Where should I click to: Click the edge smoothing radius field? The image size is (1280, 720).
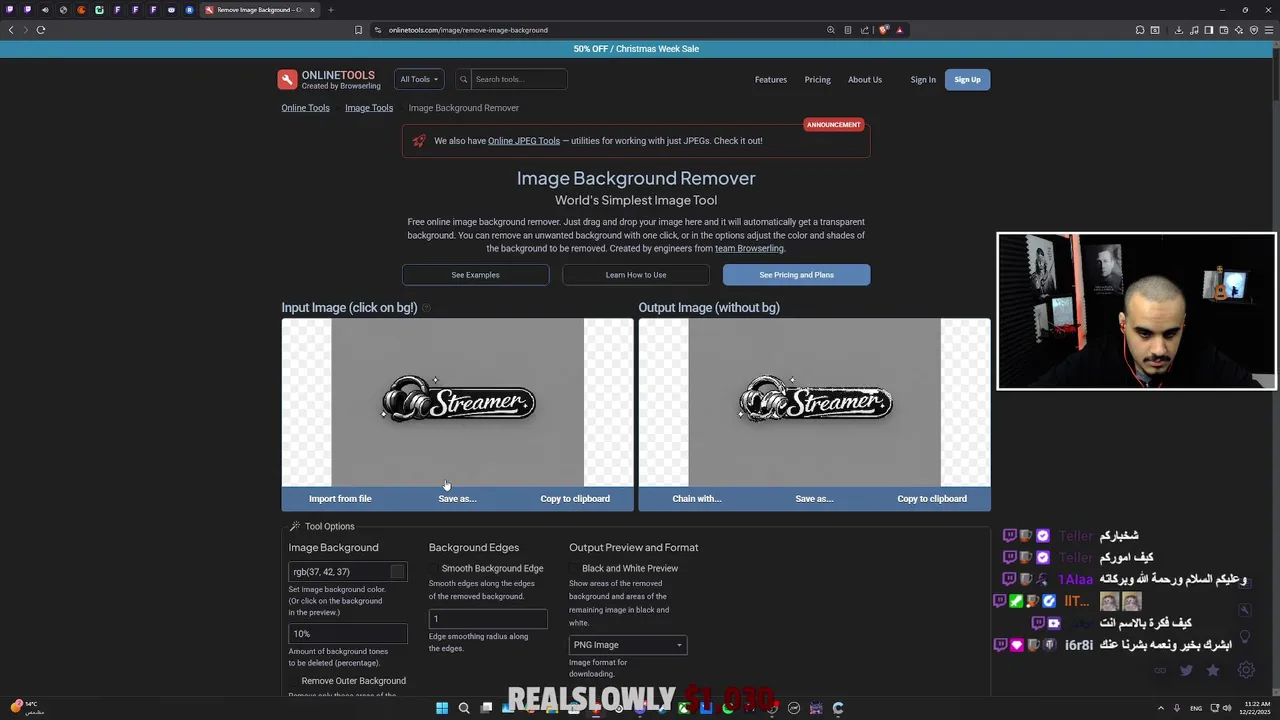(488, 619)
